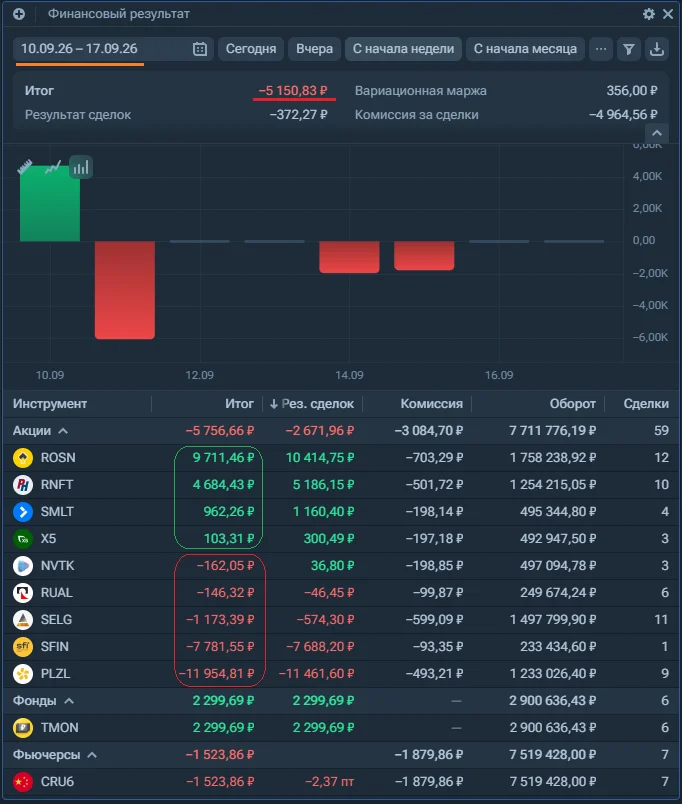Select the Сегодня period

(251, 49)
